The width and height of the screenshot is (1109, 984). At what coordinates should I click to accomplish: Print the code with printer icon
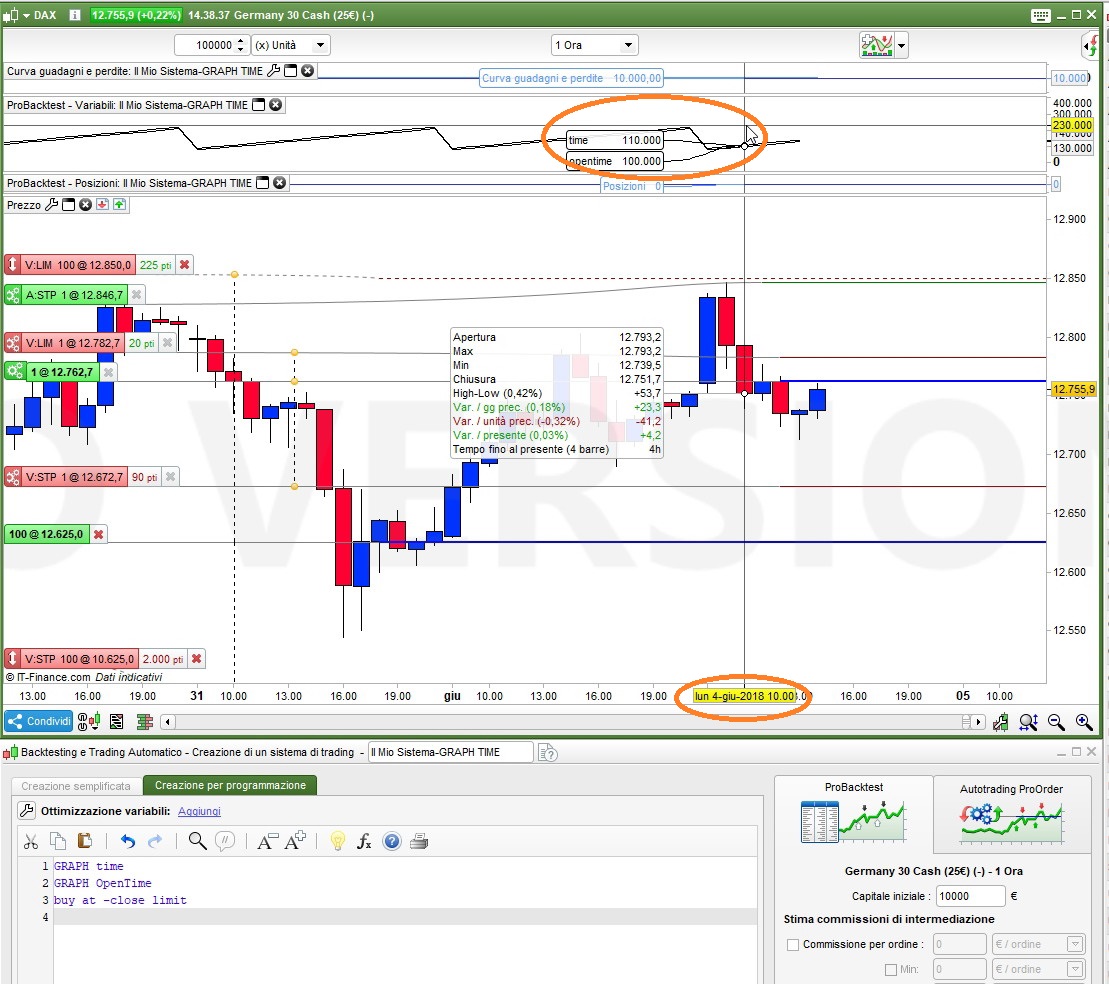(x=419, y=841)
